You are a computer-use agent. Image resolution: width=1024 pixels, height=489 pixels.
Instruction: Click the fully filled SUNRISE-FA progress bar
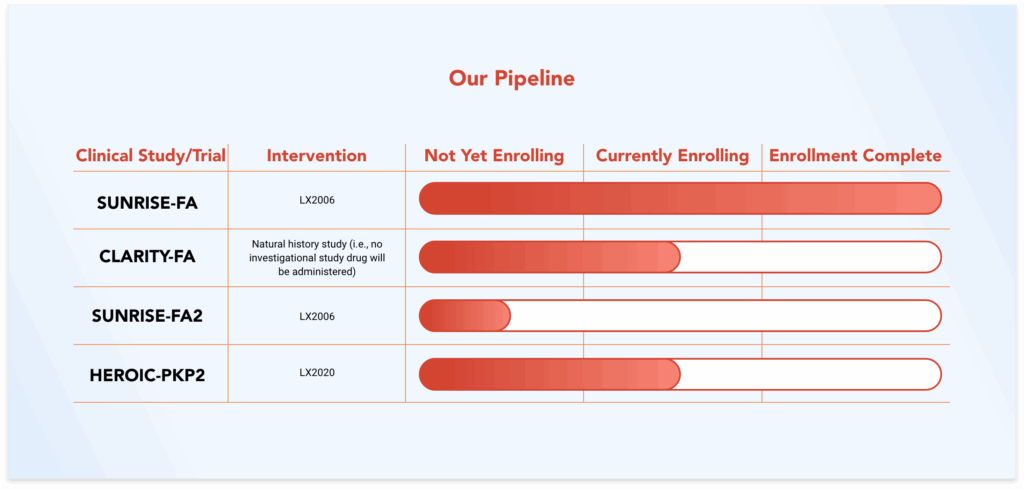[680, 198]
